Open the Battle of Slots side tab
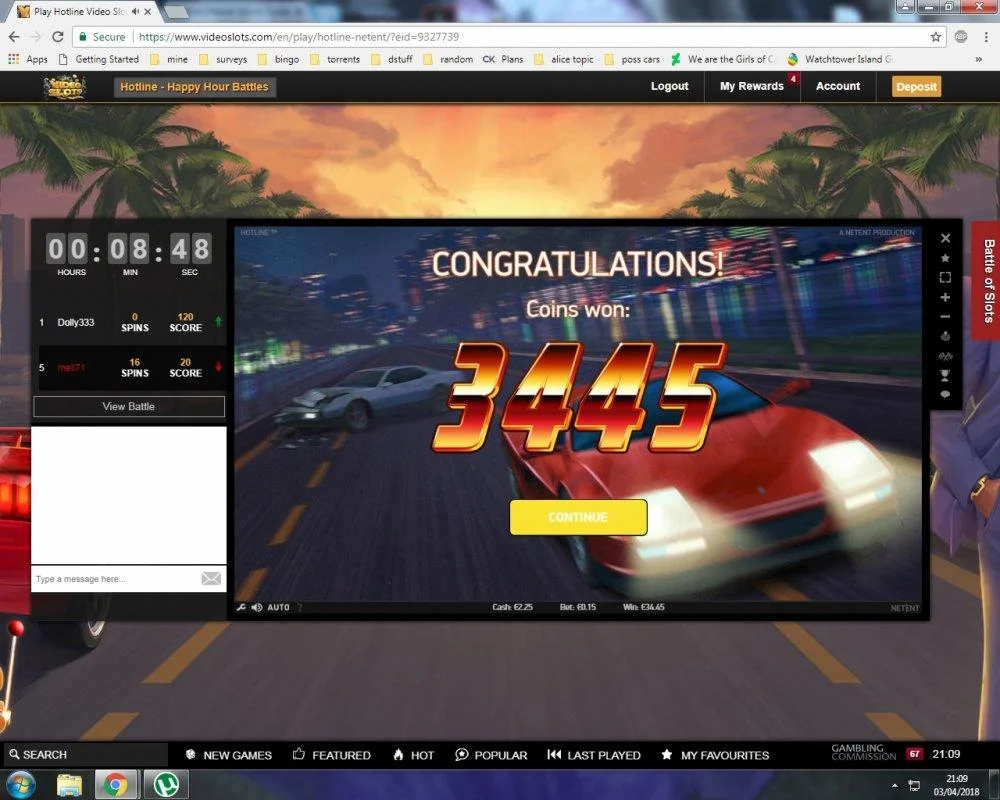The height and width of the screenshot is (800, 1000). click(x=987, y=281)
